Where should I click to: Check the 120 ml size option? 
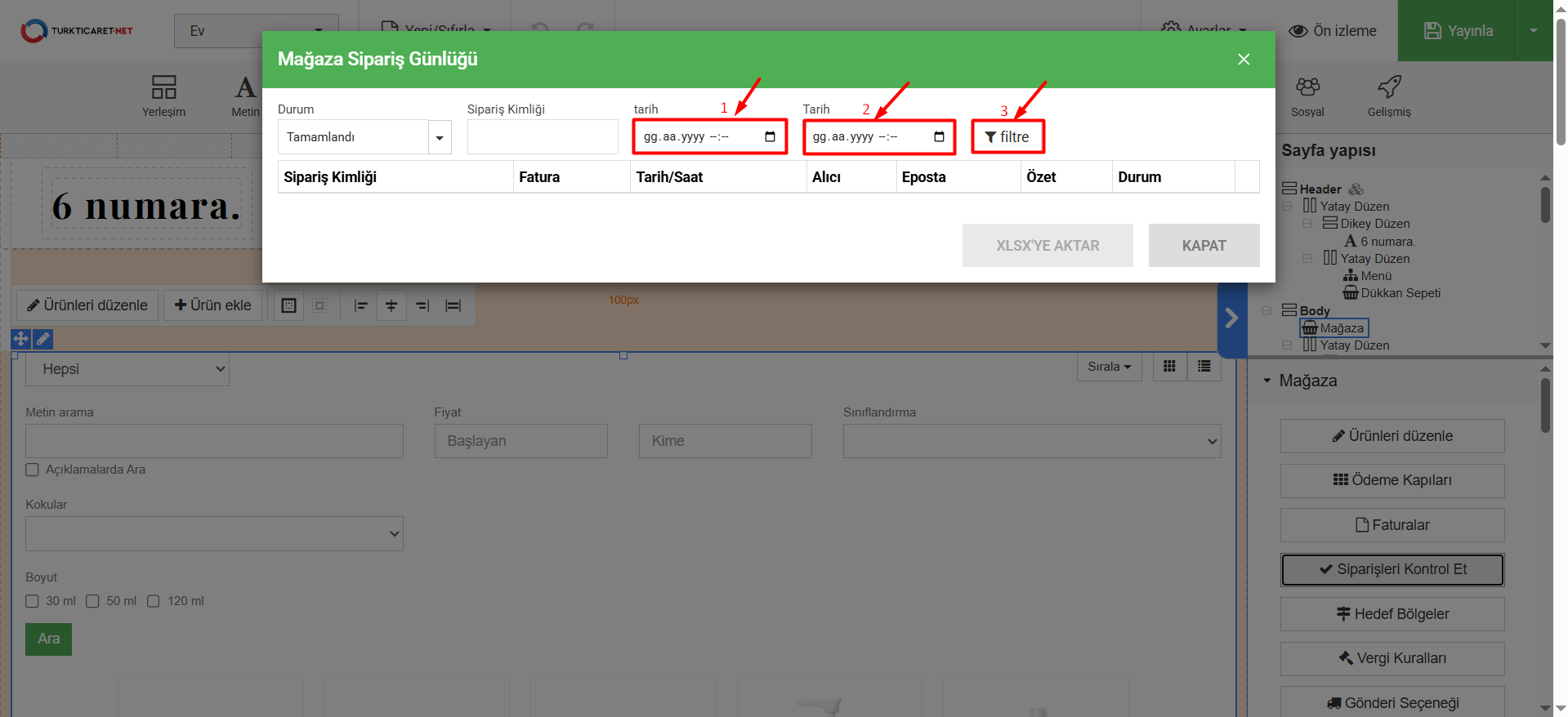click(x=154, y=601)
